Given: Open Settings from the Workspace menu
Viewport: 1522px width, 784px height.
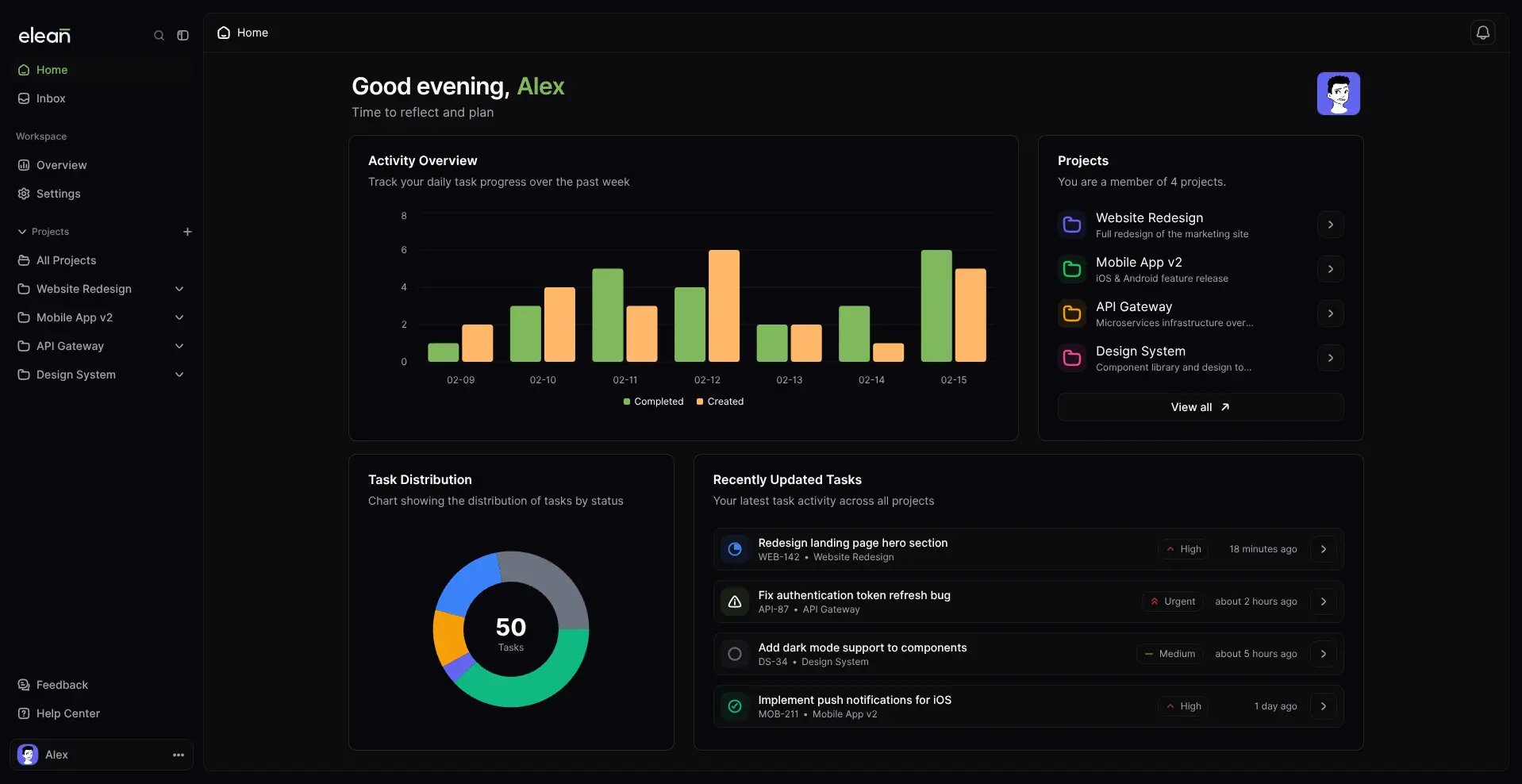Looking at the screenshot, I should click(58, 194).
